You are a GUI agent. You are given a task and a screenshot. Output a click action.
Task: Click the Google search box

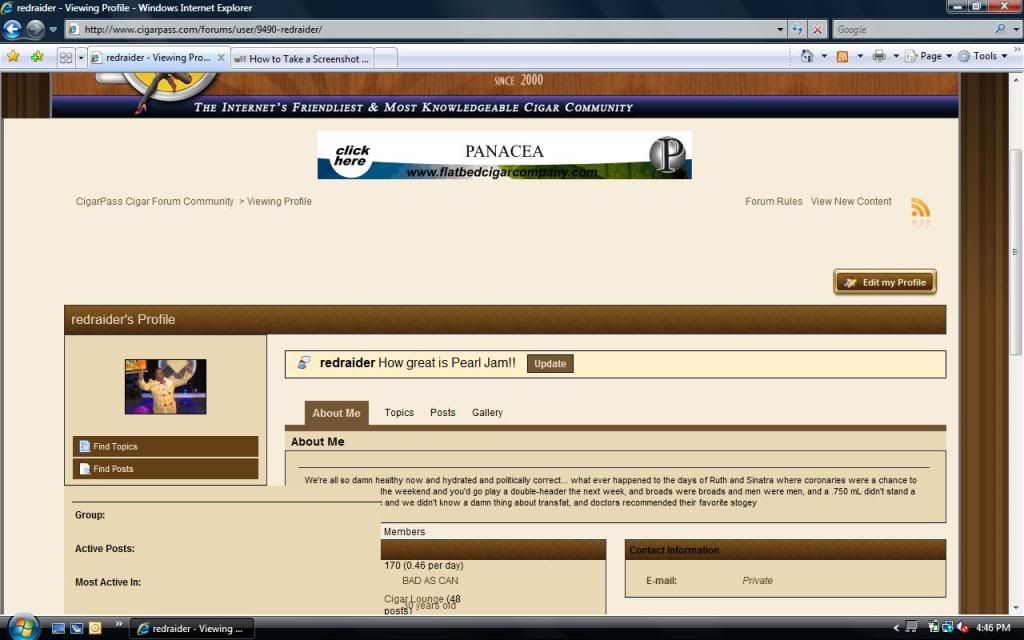[x=912, y=29]
